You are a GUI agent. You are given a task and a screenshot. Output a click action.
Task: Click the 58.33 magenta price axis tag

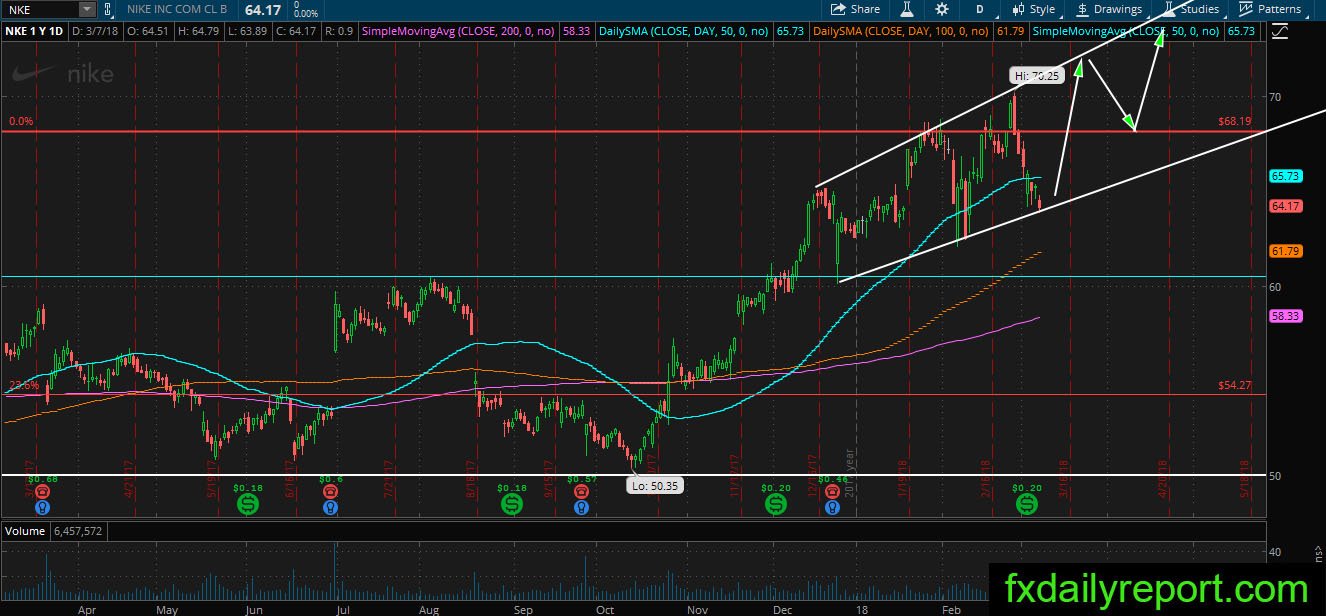click(x=1284, y=316)
